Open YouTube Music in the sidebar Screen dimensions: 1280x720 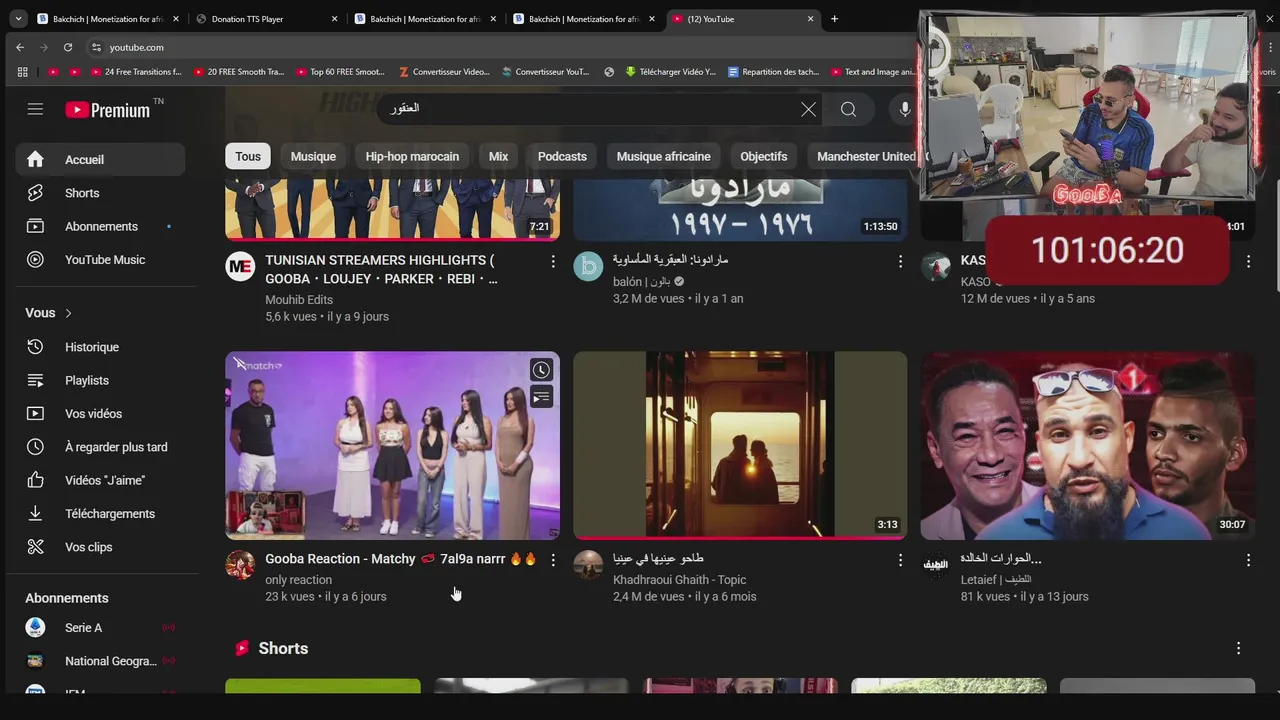(x=100, y=259)
